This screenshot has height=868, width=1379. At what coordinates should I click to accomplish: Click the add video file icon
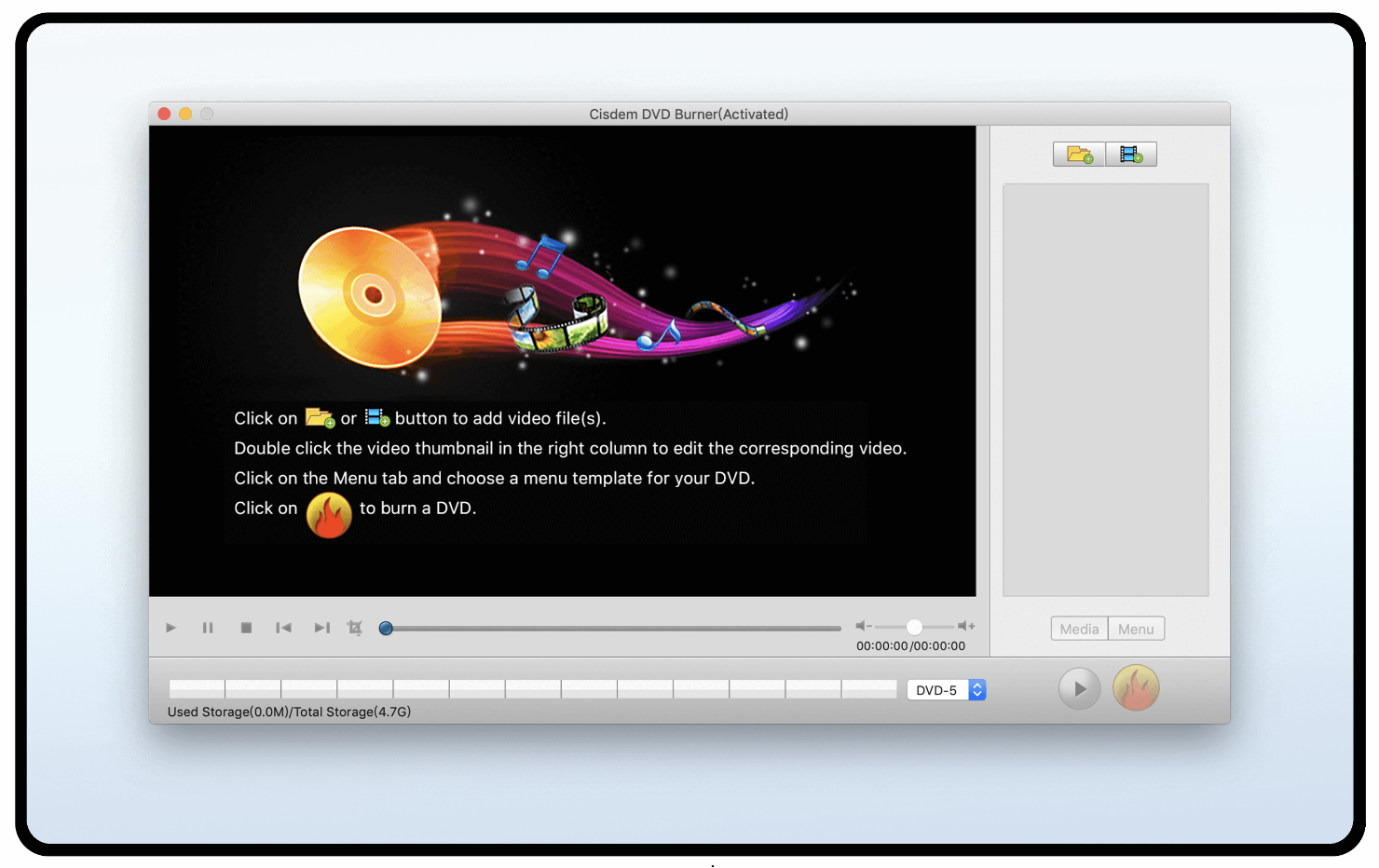pos(1131,155)
